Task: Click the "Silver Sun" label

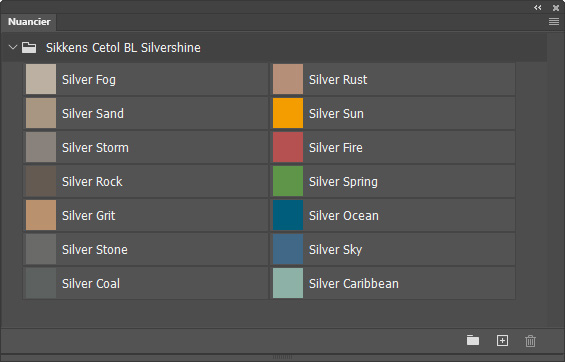Action: (x=336, y=113)
